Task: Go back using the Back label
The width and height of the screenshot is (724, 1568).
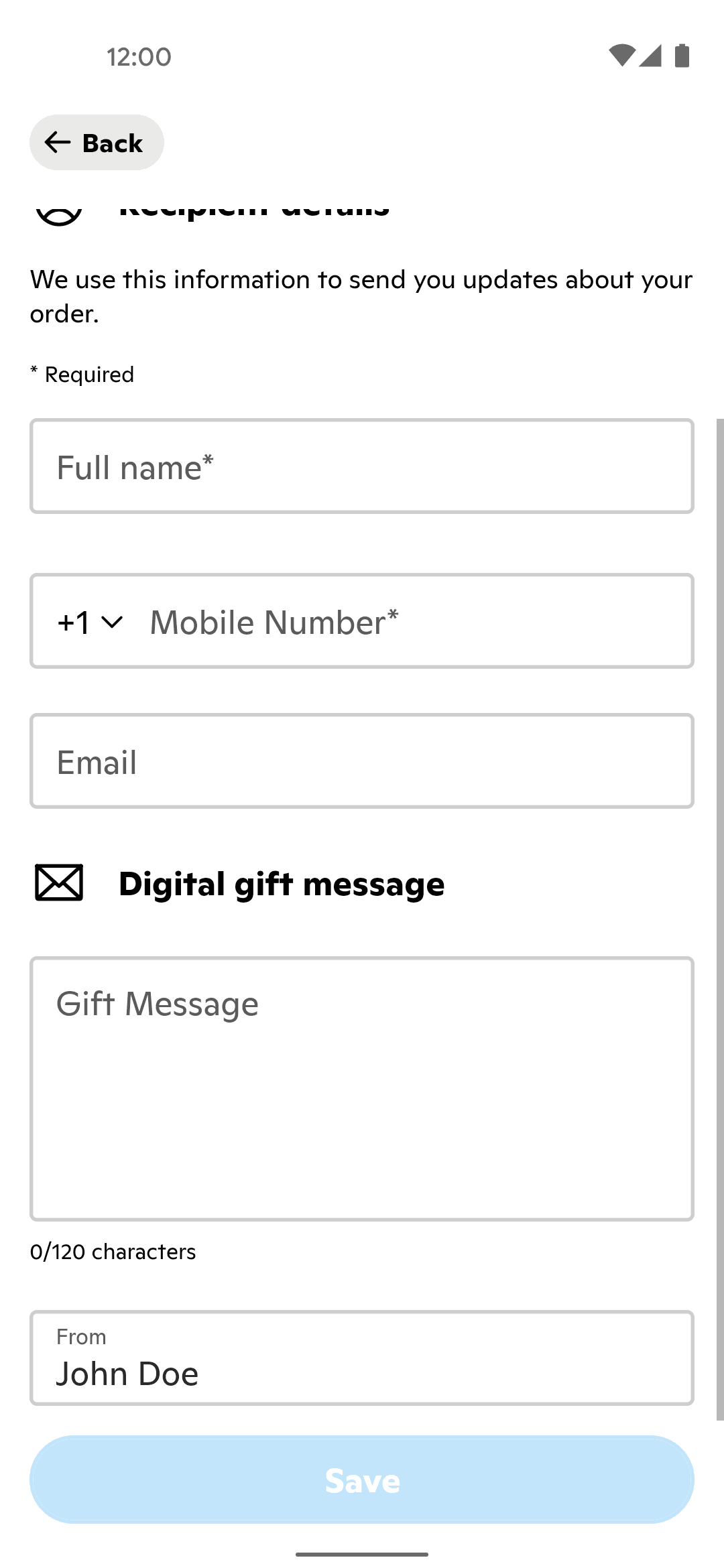Action: pos(113,143)
